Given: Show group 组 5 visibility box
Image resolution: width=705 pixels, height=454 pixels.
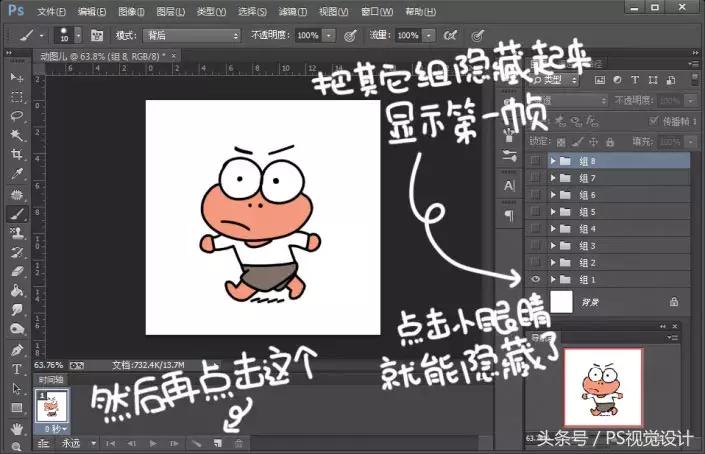Looking at the screenshot, I should pos(535,212).
